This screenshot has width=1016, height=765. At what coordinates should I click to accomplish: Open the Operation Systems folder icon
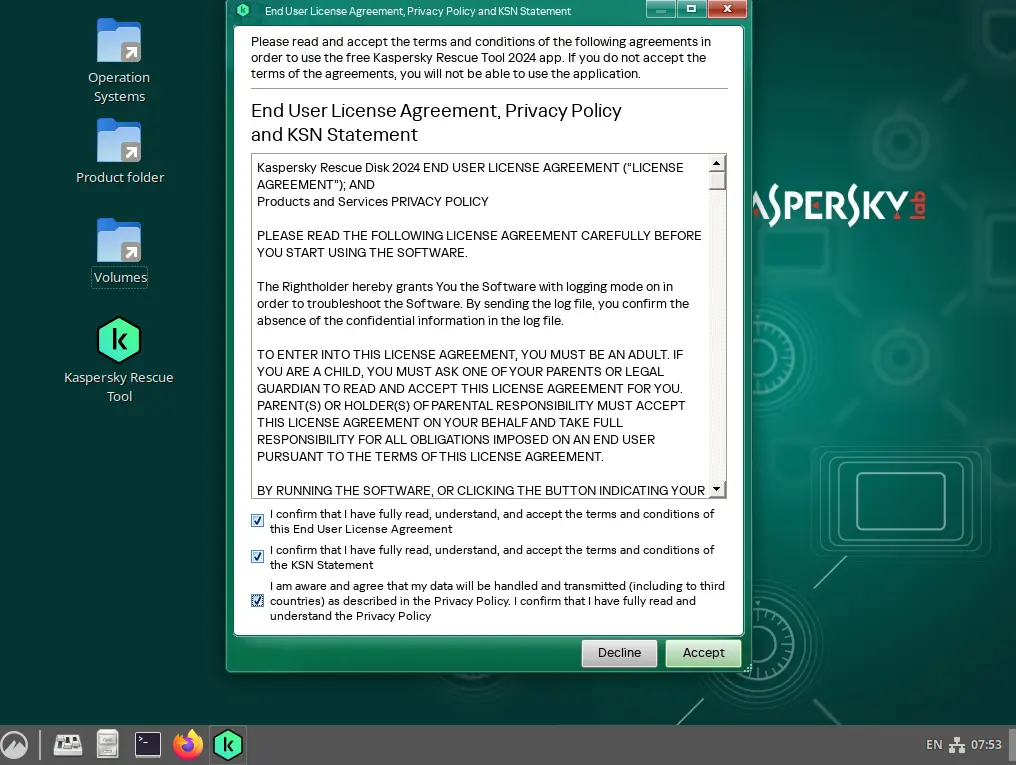click(x=119, y=41)
